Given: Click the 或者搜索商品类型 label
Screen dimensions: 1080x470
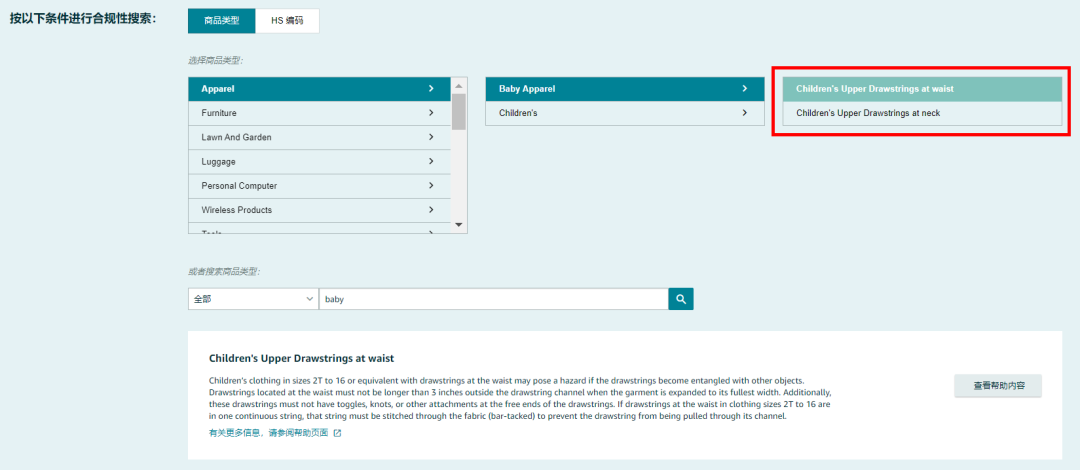Looking at the screenshot, I should pyautogui.click(x=225, y=272).
